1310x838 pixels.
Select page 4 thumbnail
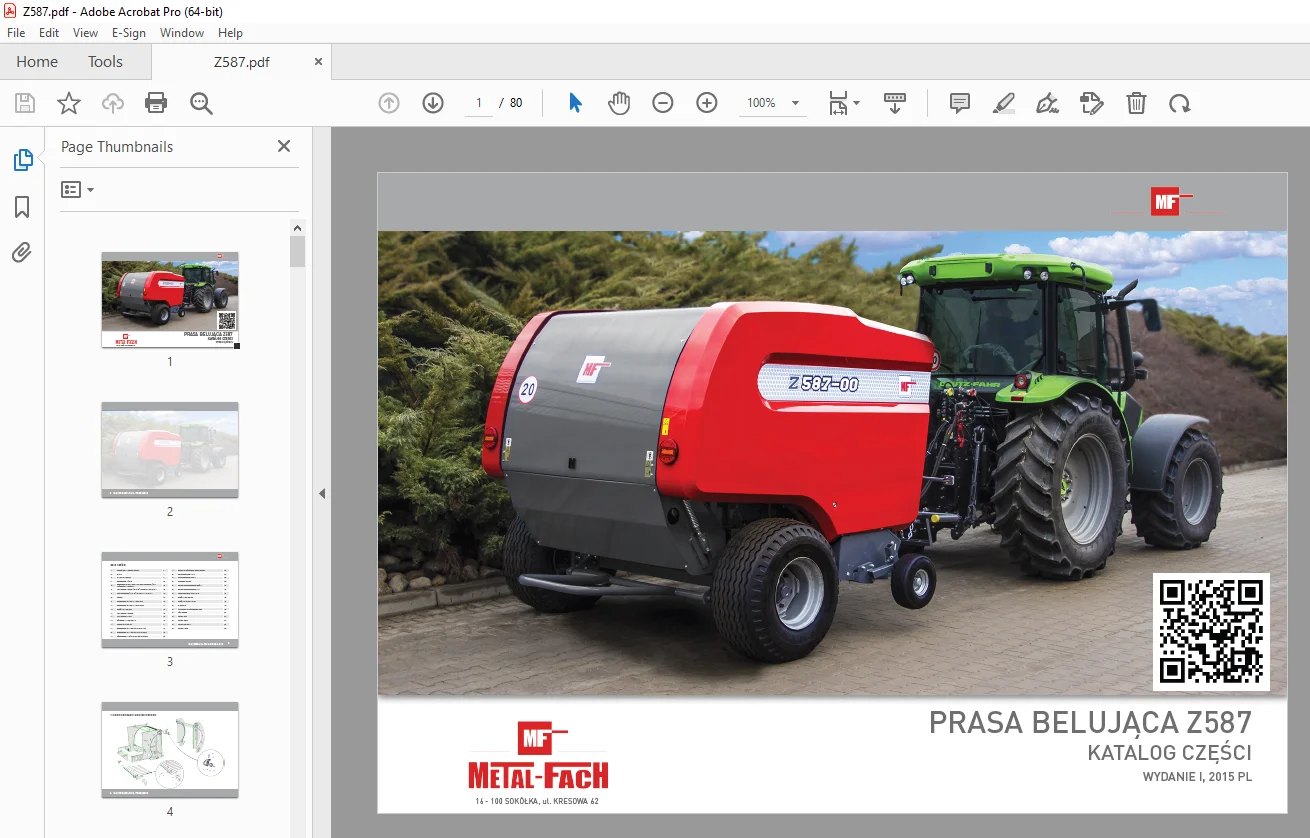[x=170, y=750]
